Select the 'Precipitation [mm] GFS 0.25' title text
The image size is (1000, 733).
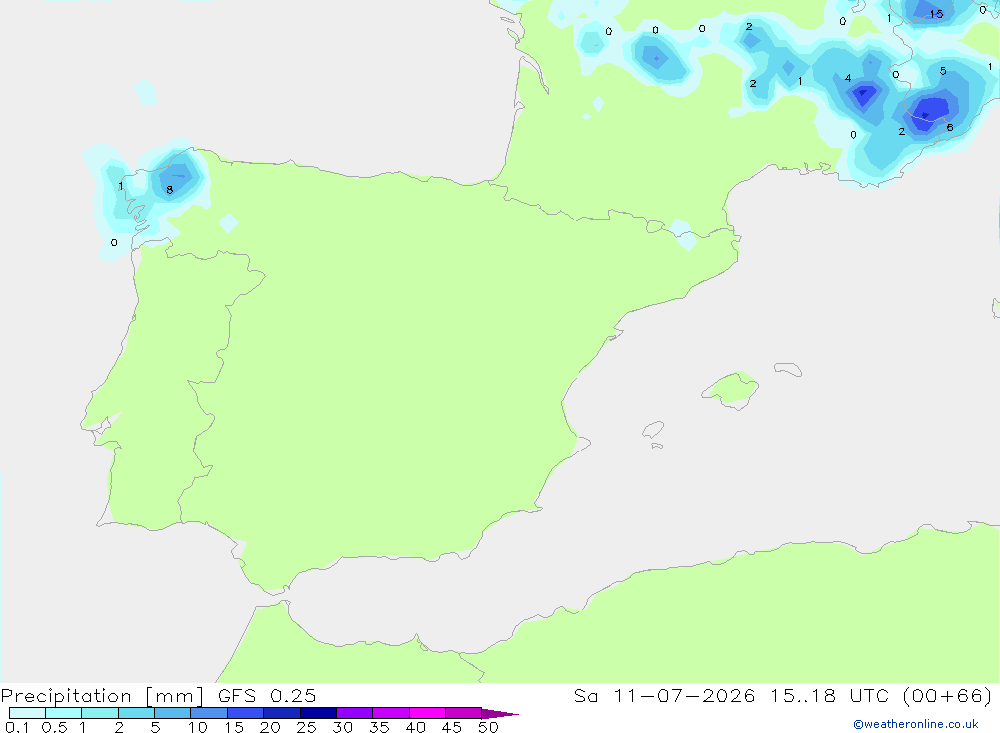tap(158, 696)
